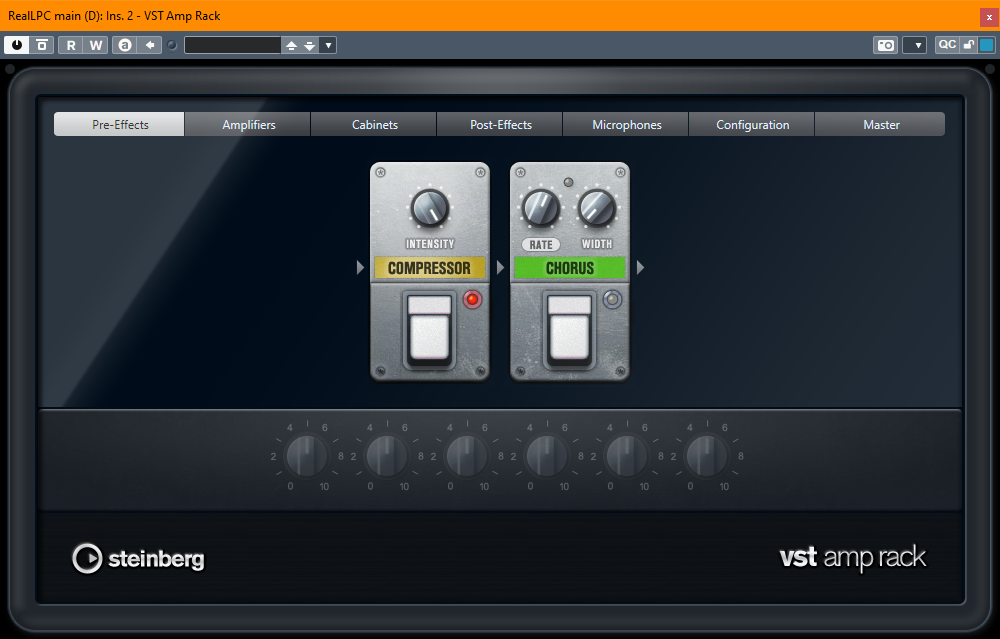Click the Compressor Intensity knob
Screen dimensions: 1000x639
tap(429, 208)
